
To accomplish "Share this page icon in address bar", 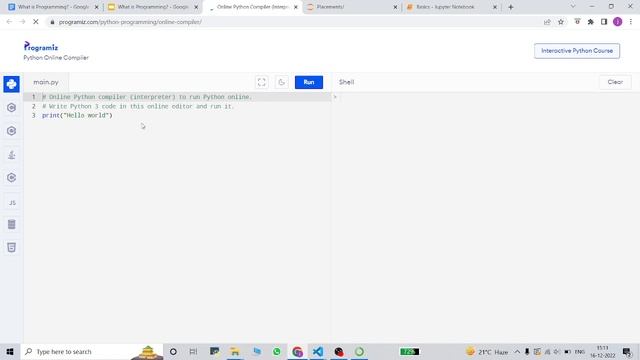I will pos(547,22).
